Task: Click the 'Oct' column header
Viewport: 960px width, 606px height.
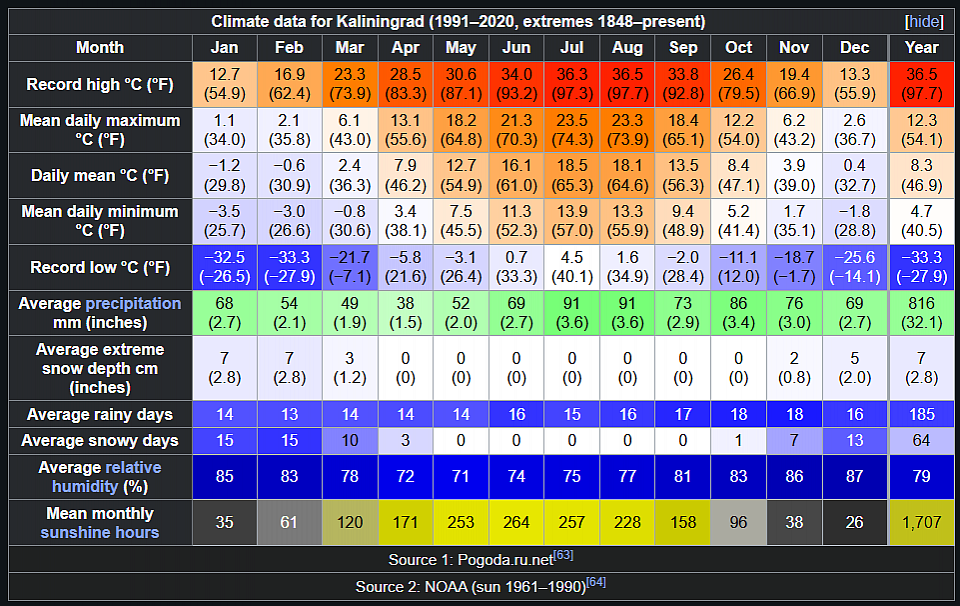Action: coord(738,48)
